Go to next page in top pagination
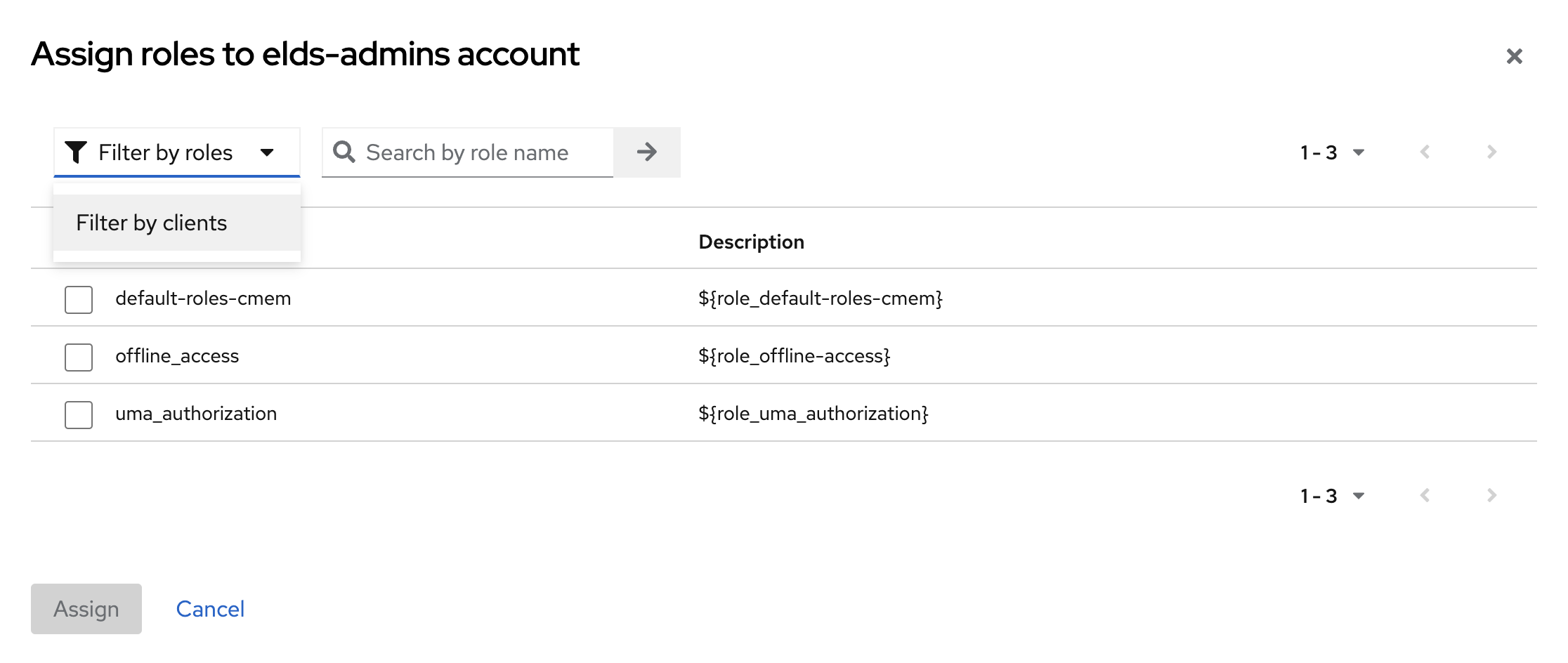The height and width of the screenshot is (663, 1568). coord(1491,152)
